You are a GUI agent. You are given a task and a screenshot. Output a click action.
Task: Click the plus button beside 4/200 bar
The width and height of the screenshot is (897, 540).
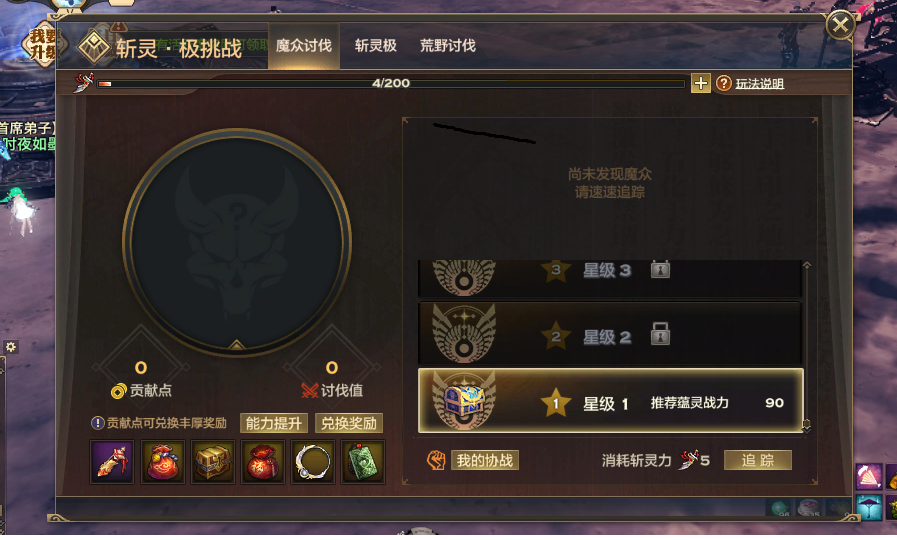(701, 84)
